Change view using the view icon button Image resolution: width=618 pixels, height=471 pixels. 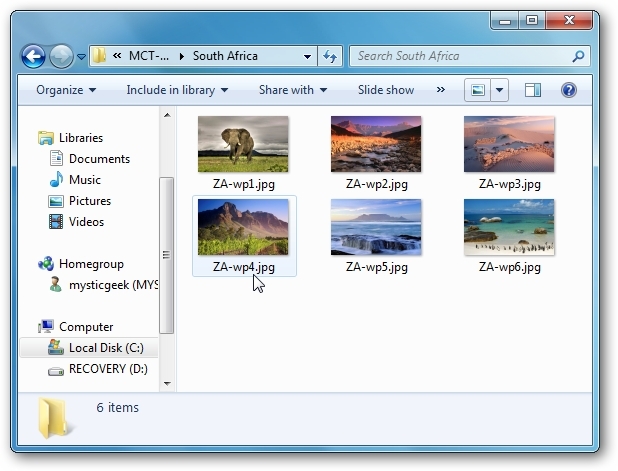point(478,90)
